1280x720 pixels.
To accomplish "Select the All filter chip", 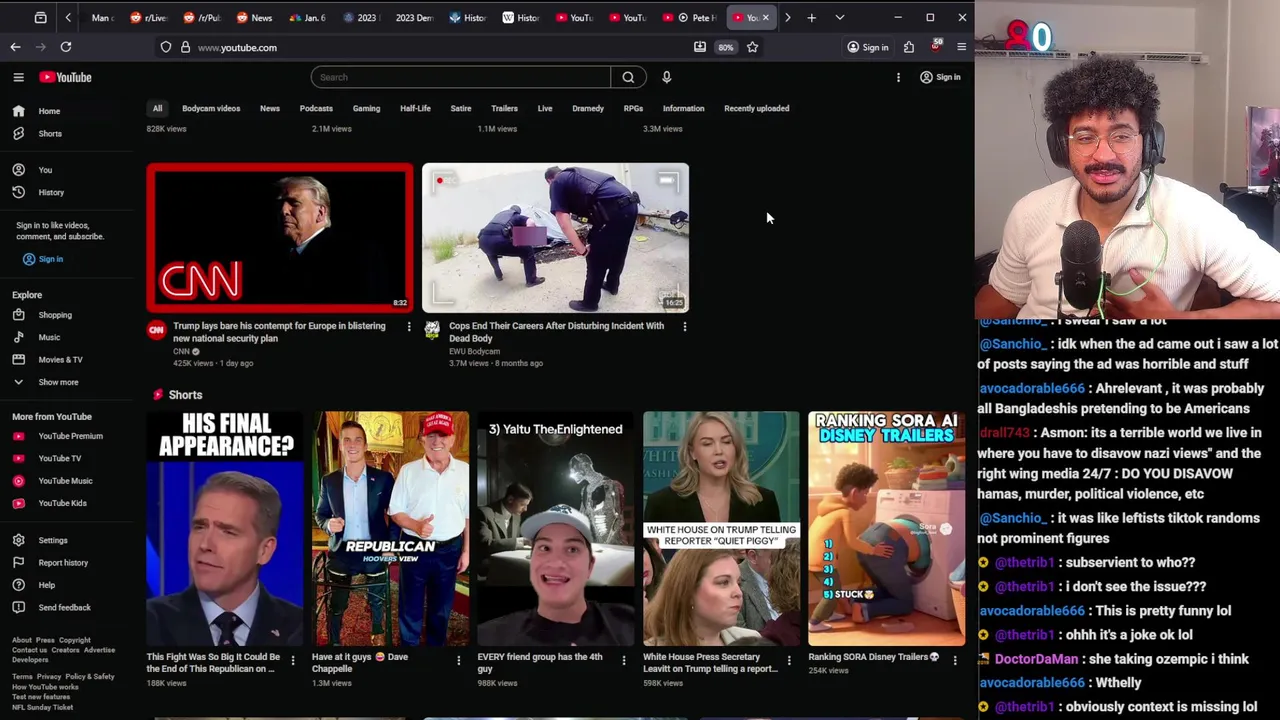I will (x=157, y=108).
